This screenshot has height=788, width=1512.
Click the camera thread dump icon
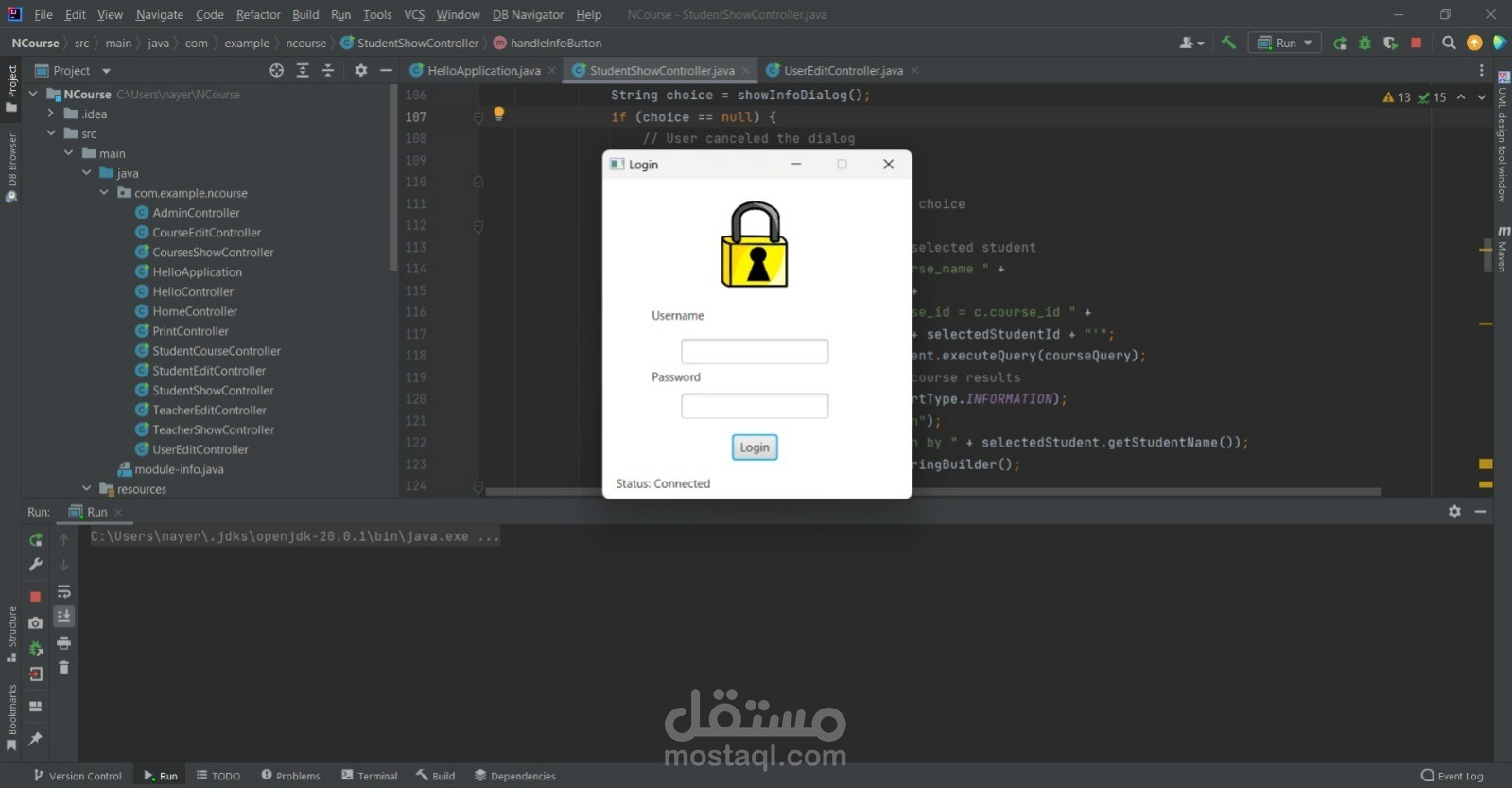coord(35,622)
